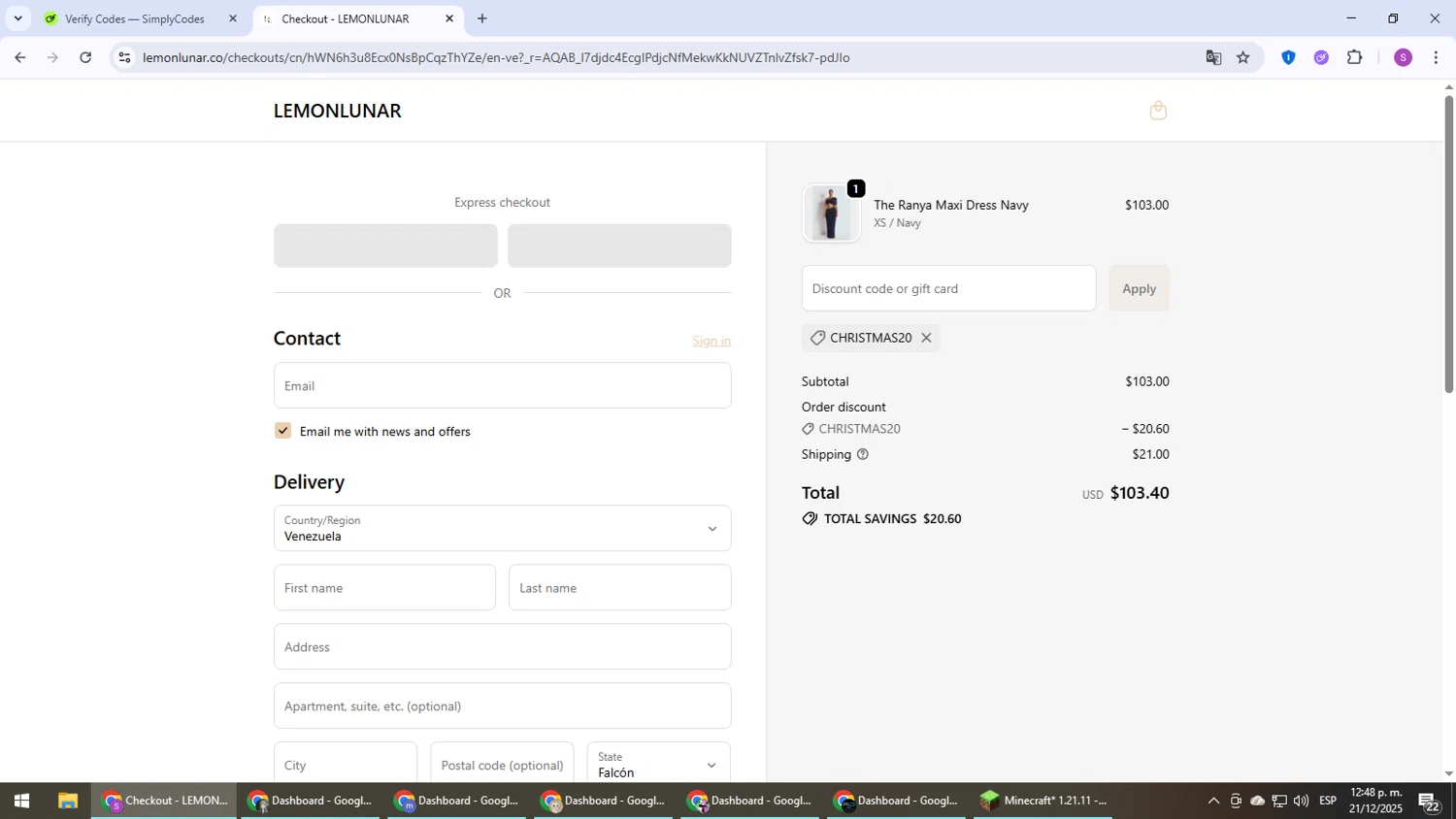Click the page vertical scrollbar
The width and height of the screenshot is (1456, 819).
click(x=1448, y=243)
